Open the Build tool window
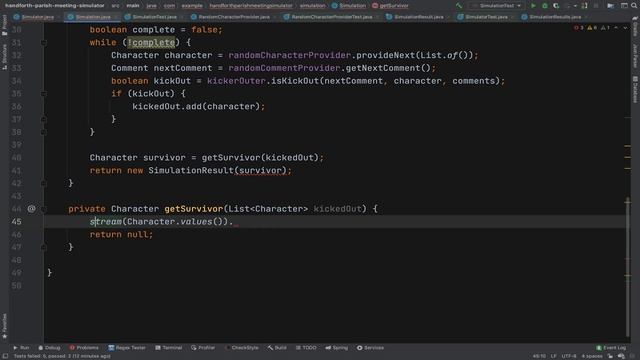640x360 pixels. pos(277,348)
